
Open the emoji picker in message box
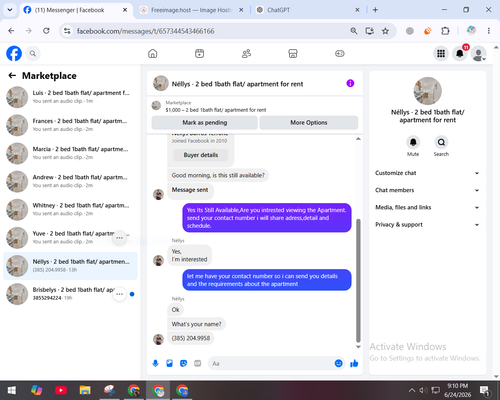coord(338,363)
